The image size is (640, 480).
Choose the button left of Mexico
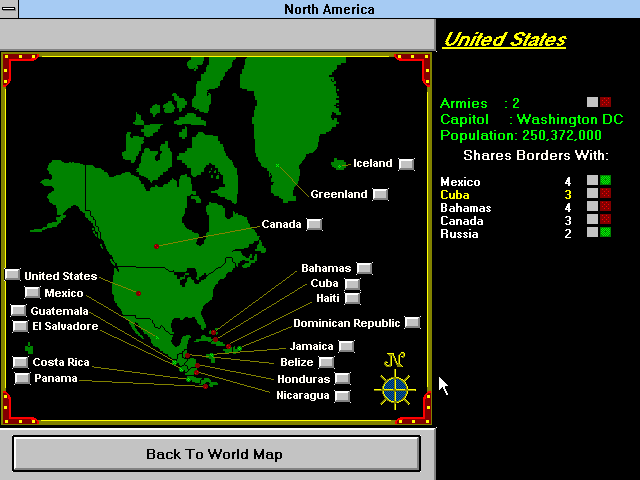(32, 293)
